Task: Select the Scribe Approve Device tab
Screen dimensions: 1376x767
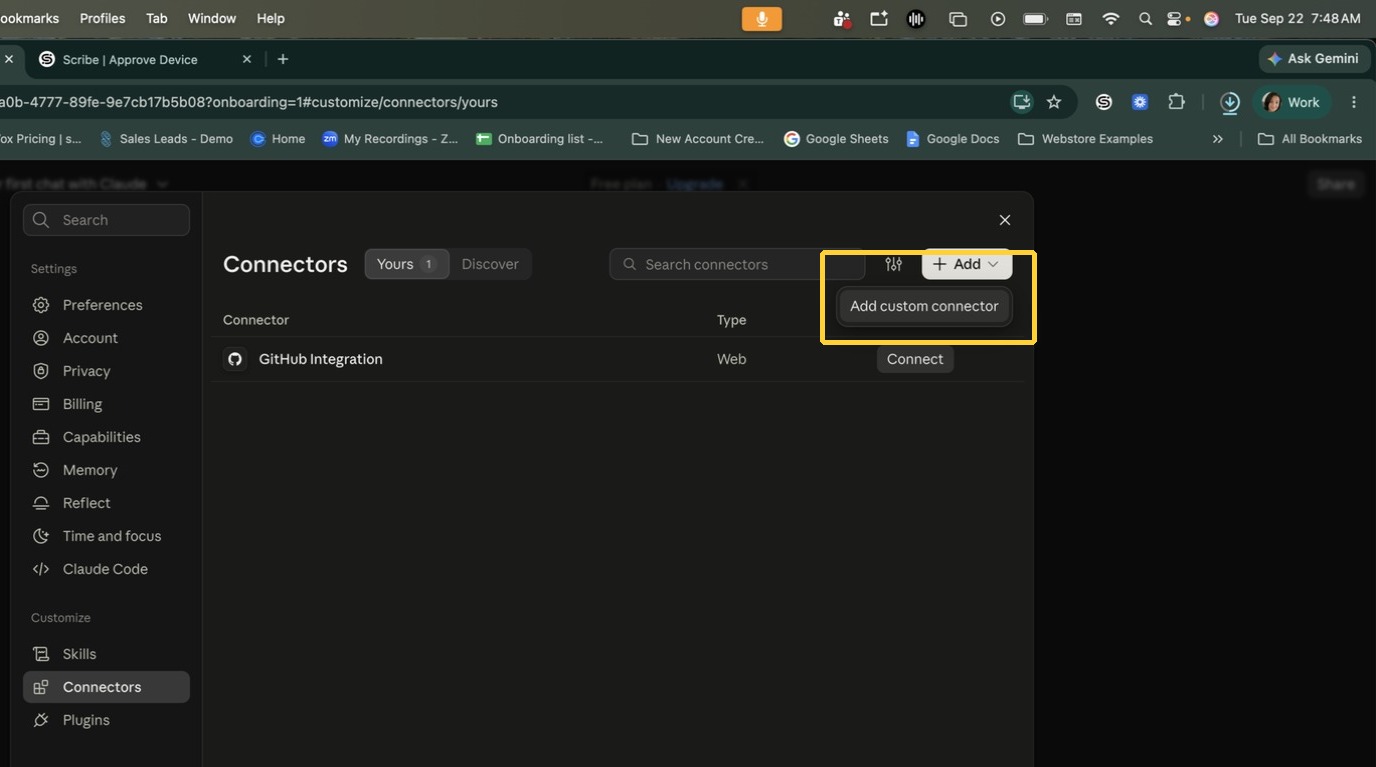Action: coord(145,59)
